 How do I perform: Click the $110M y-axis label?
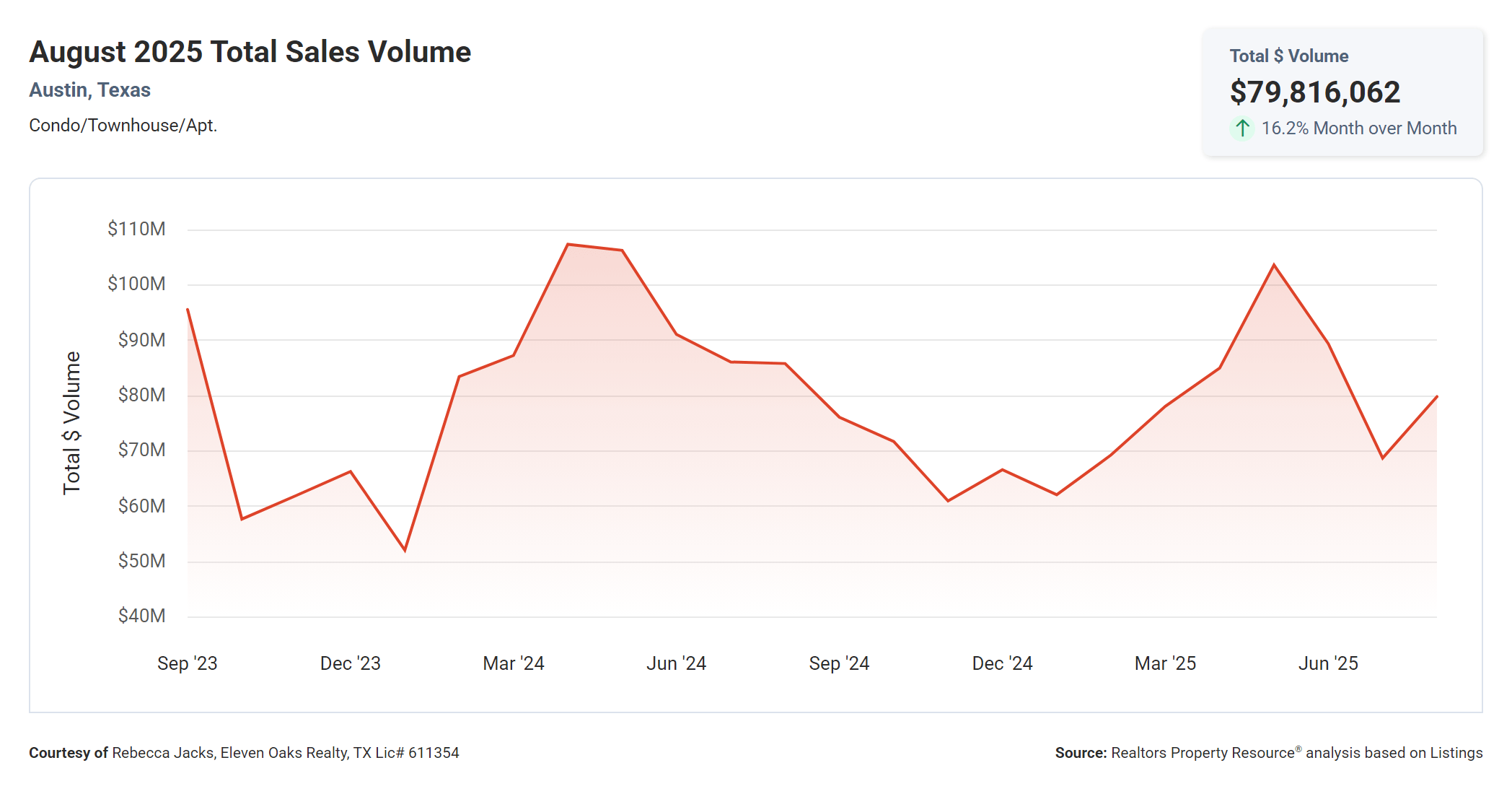[x=136, y=229]
